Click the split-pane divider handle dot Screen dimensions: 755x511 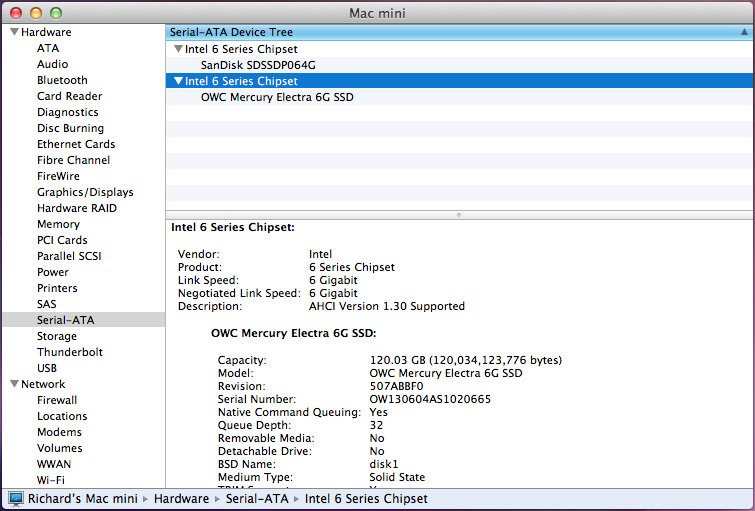click(459, 215)
